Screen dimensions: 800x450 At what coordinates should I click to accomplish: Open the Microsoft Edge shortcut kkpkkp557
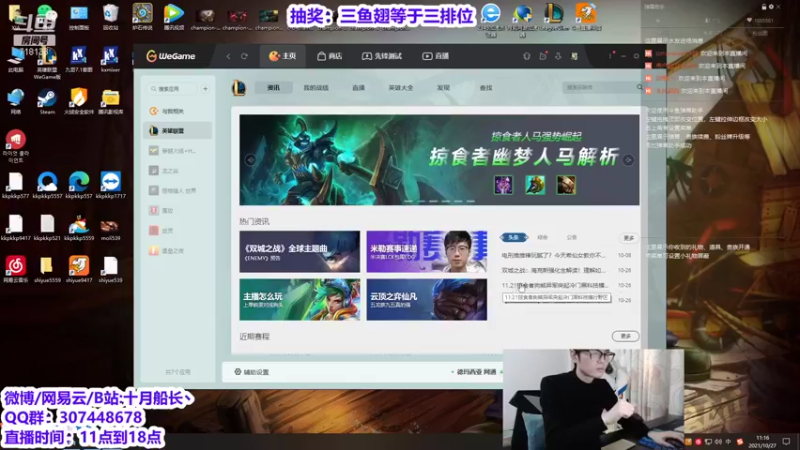coord(79,186)
